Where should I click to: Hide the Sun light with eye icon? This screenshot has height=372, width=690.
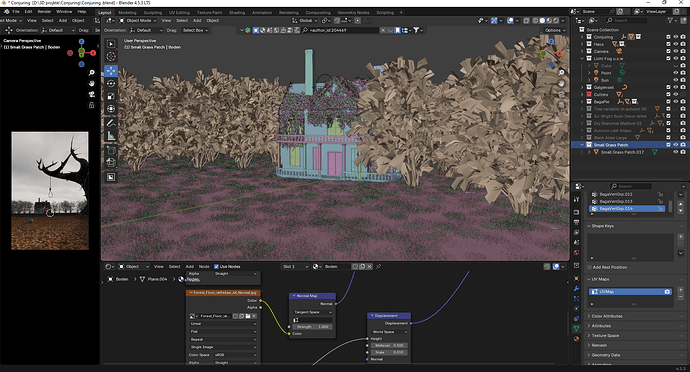675,80
